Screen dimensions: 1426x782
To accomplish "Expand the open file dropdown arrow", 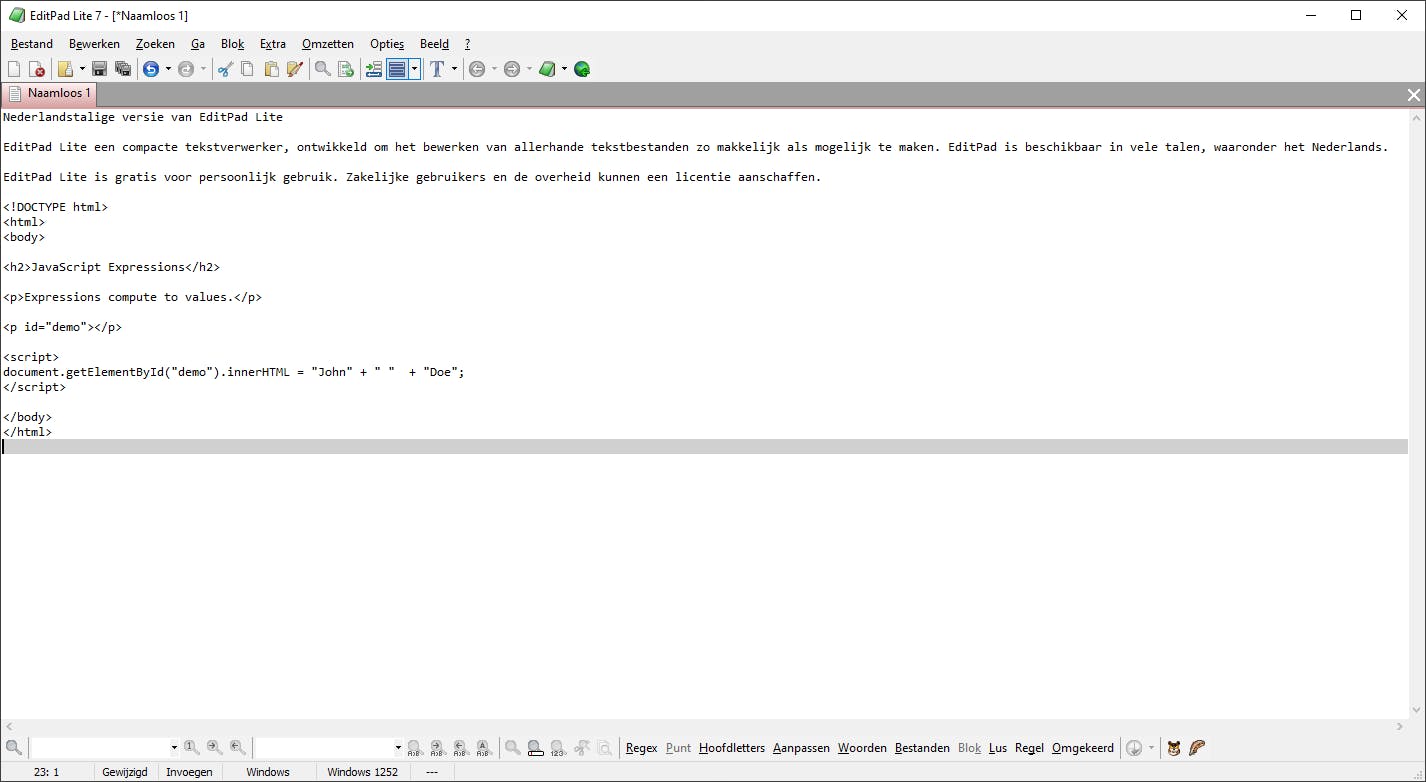I will click(82, 69).
